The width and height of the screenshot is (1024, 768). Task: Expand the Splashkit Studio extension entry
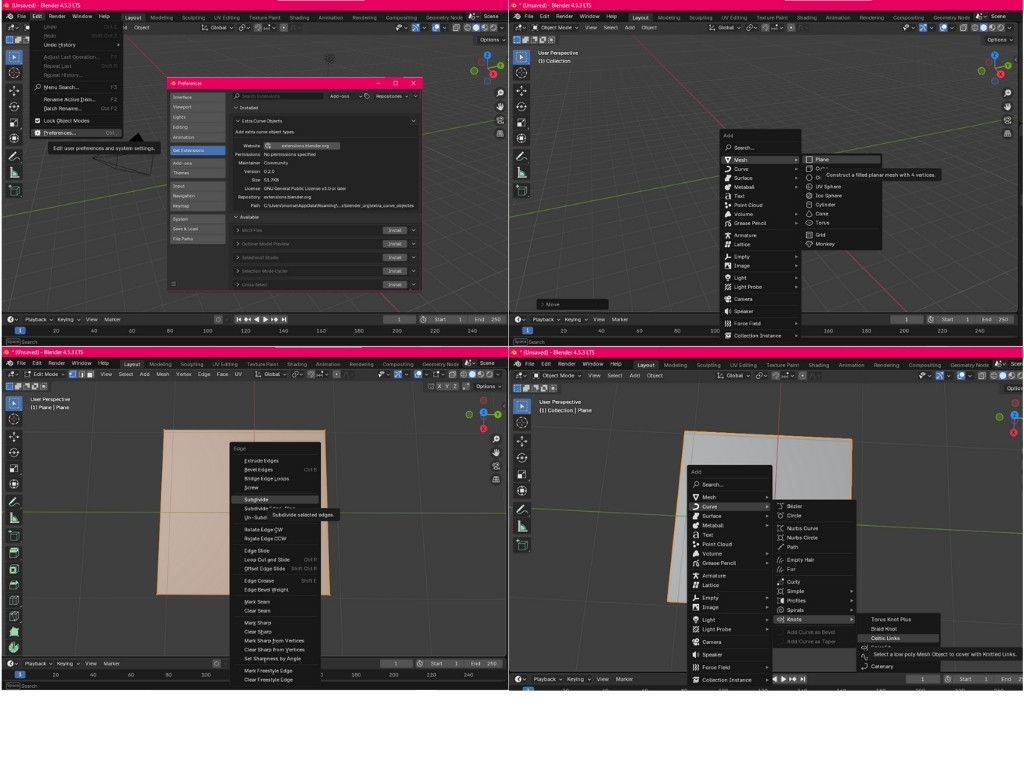coord(238,257)
